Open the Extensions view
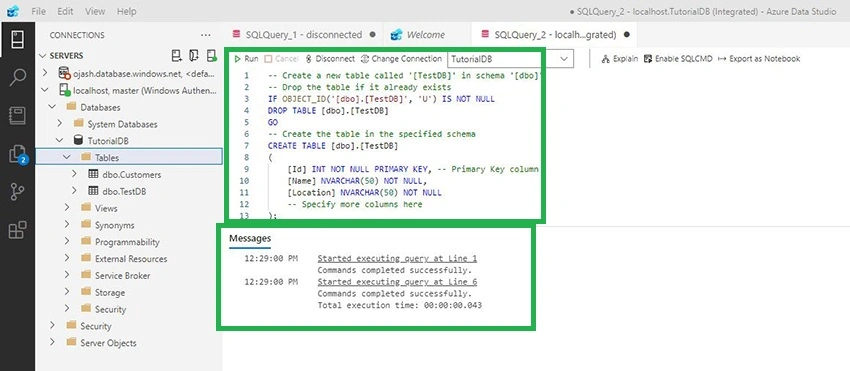The image size is (850, 371). coord(17,230)
